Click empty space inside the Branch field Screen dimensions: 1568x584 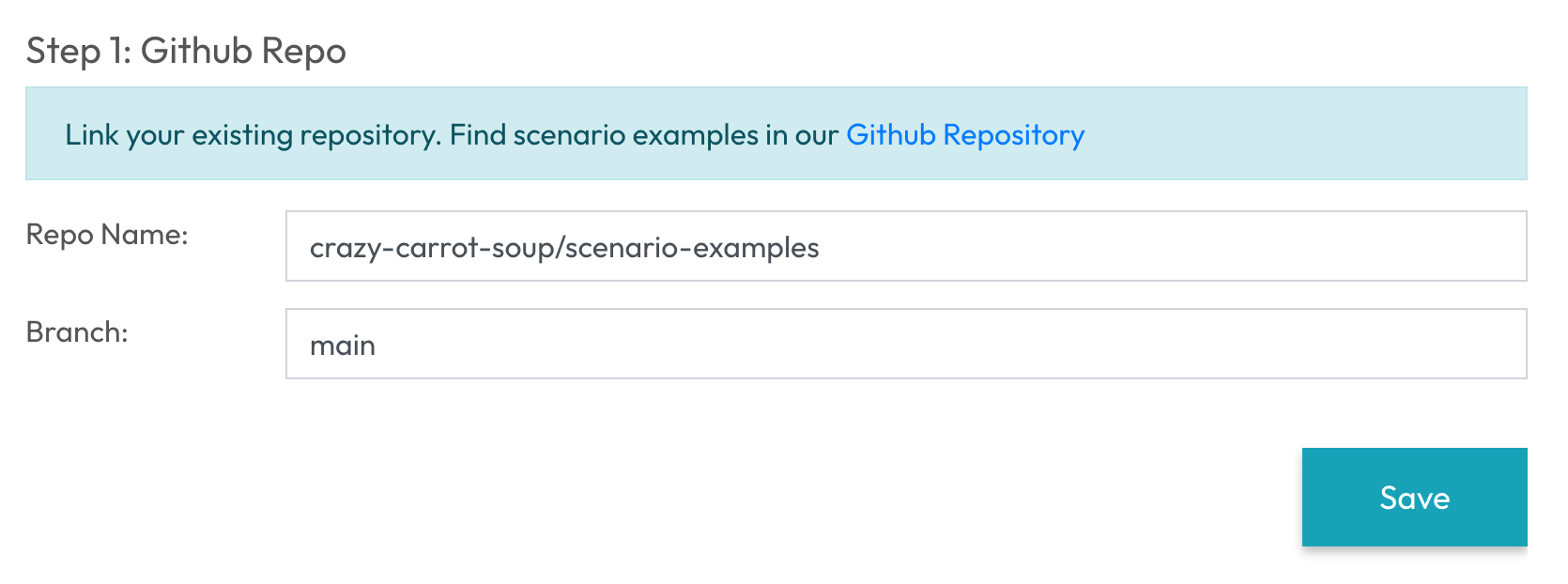(x=939, y=344)
